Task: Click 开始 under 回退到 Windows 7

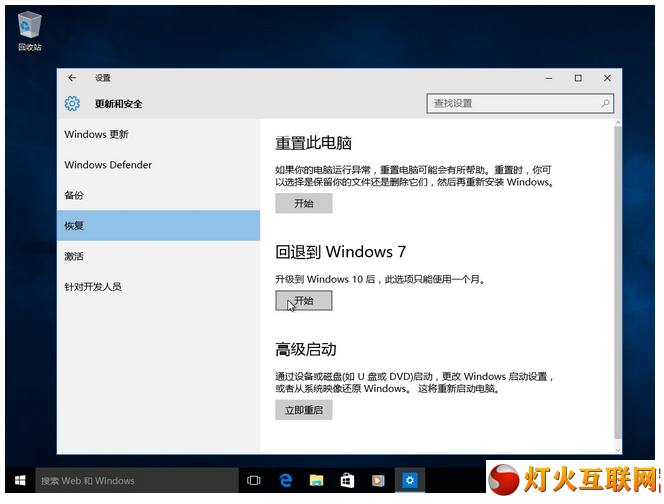Action: [304, 301]
